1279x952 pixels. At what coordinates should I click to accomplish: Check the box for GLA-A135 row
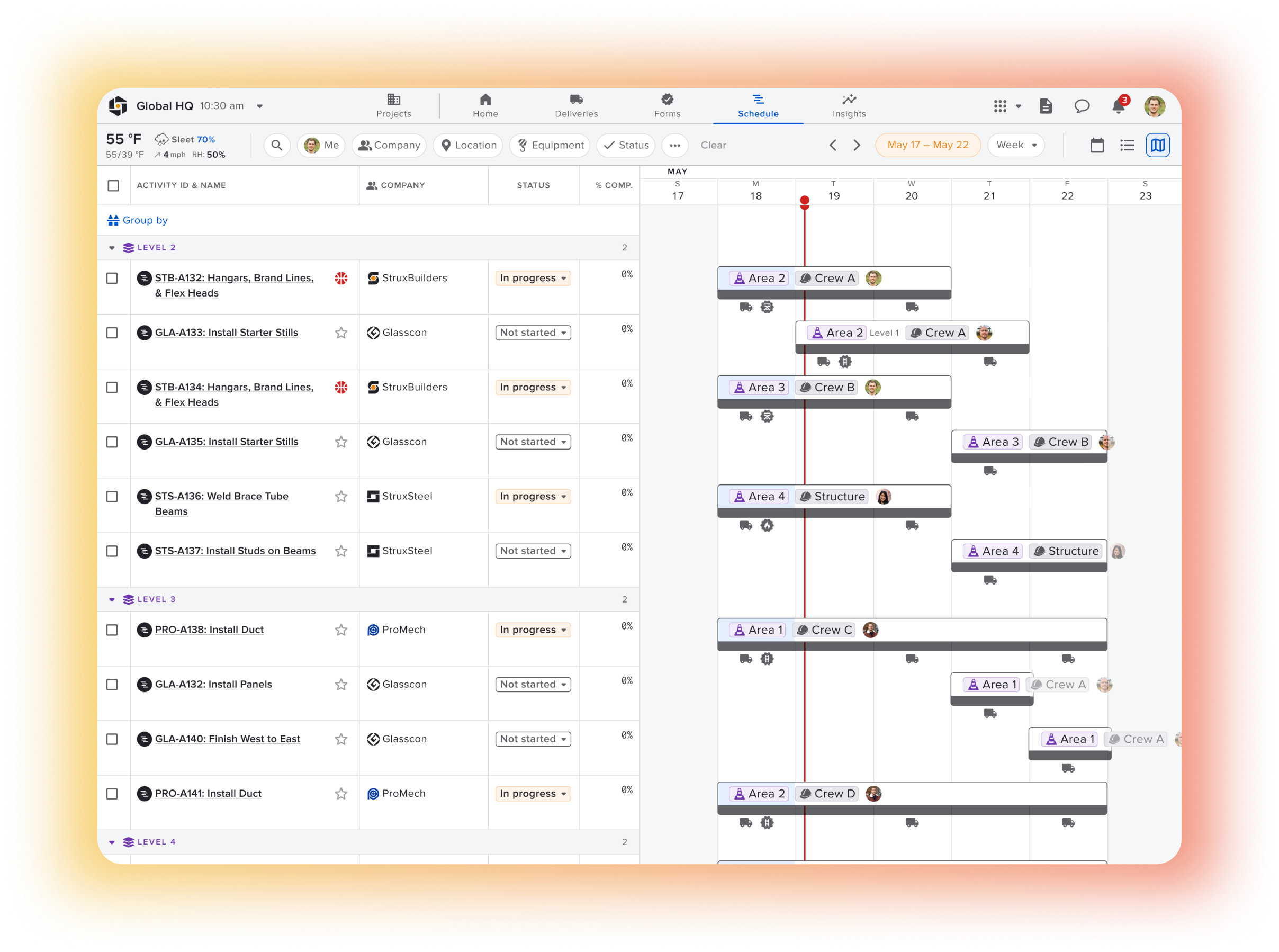click(x=112, y=442)
